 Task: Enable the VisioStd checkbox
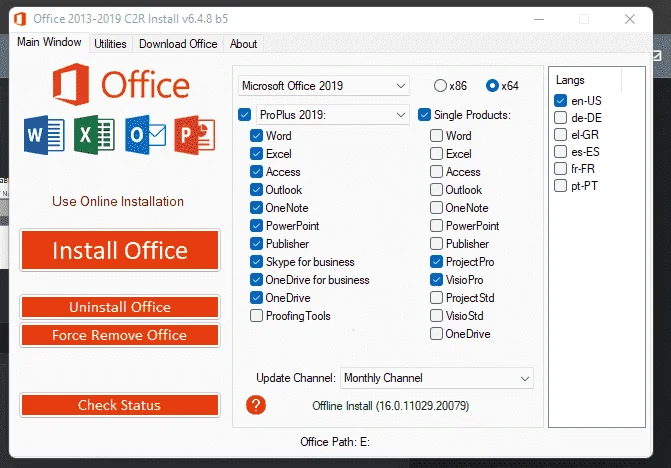(436, 316)
